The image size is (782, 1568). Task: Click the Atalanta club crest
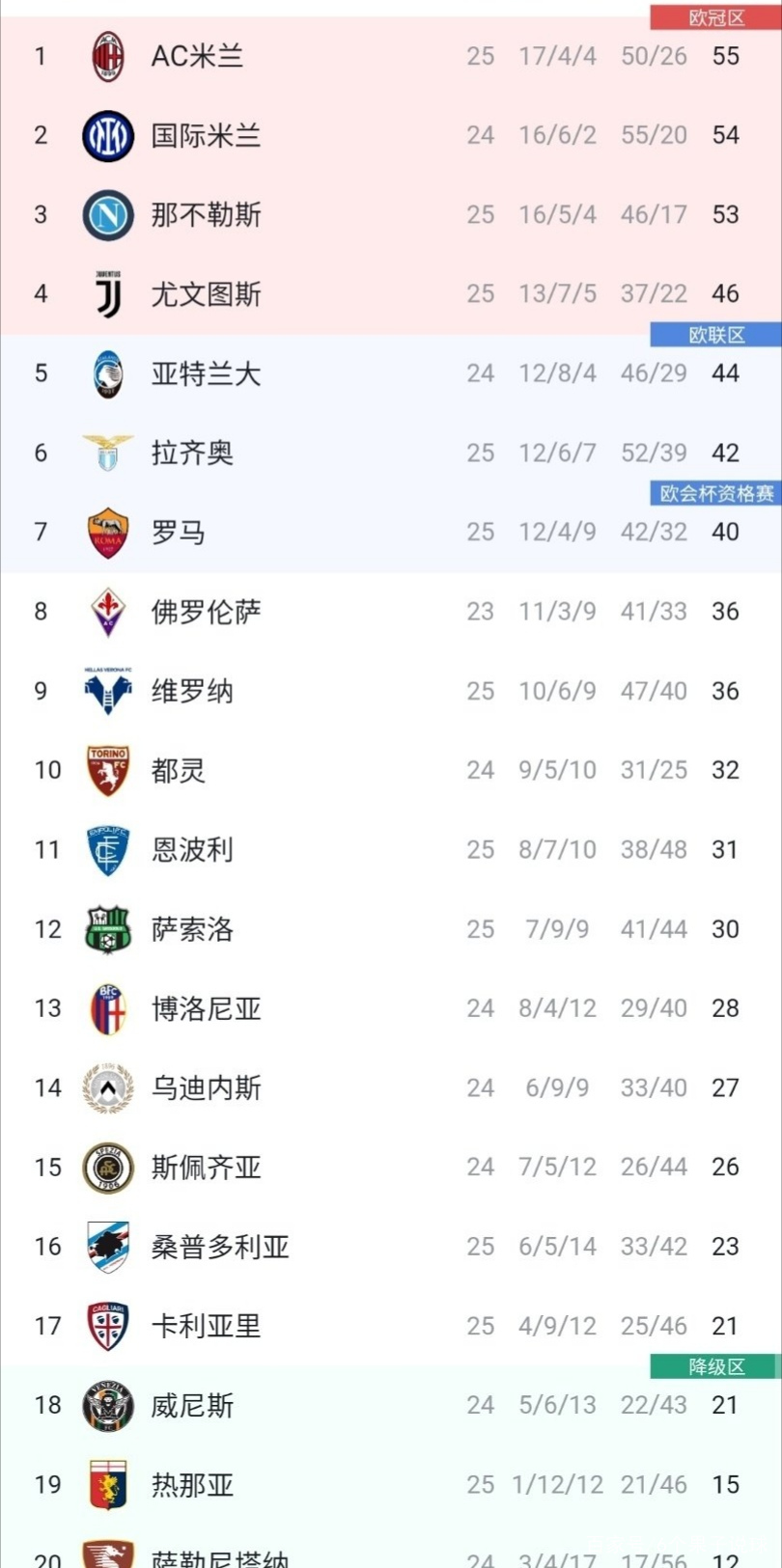tap(107, 374)
